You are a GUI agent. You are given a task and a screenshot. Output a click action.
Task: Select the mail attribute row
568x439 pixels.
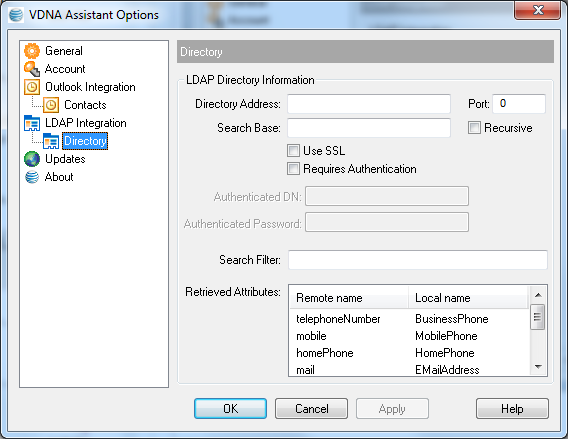(409, 369)
